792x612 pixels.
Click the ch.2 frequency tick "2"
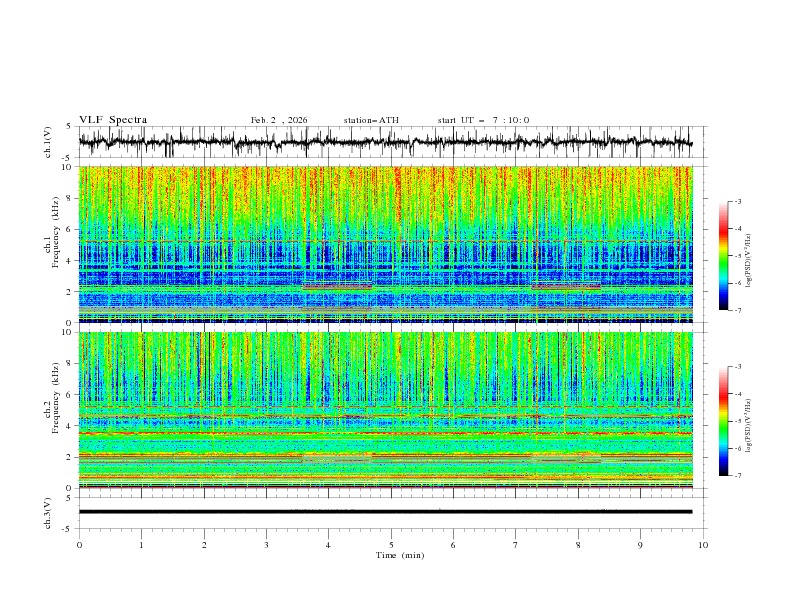coord(70,457)
